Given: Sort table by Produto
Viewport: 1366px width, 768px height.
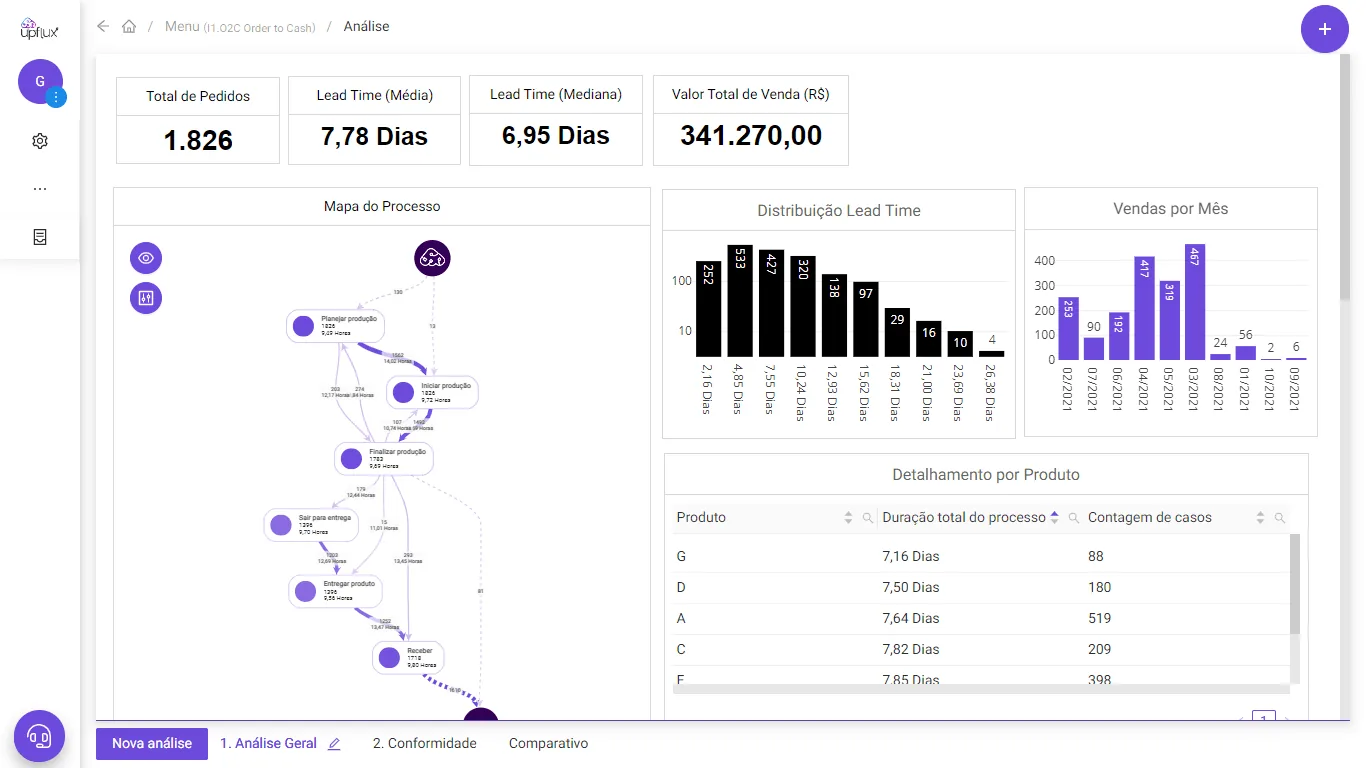Looking at the screenshot, I should (x=849, y=518).
